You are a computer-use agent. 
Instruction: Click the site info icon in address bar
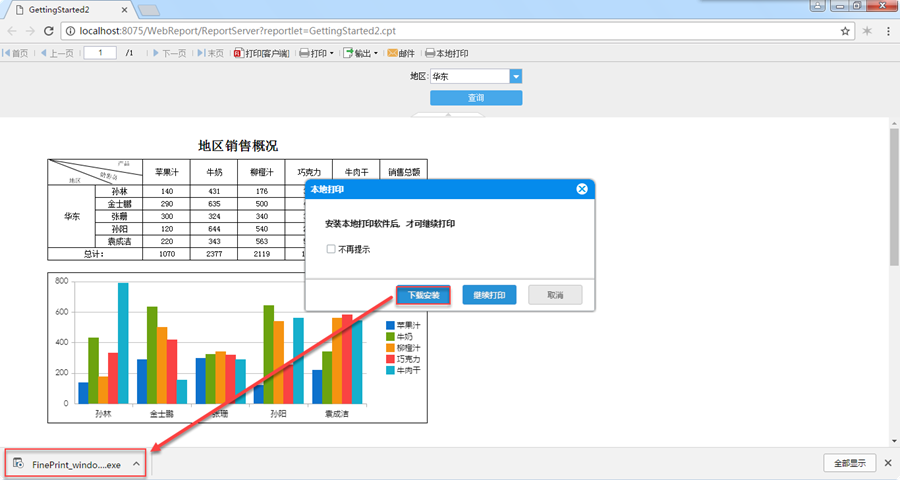pyautogui.click(x=70, y=31)
